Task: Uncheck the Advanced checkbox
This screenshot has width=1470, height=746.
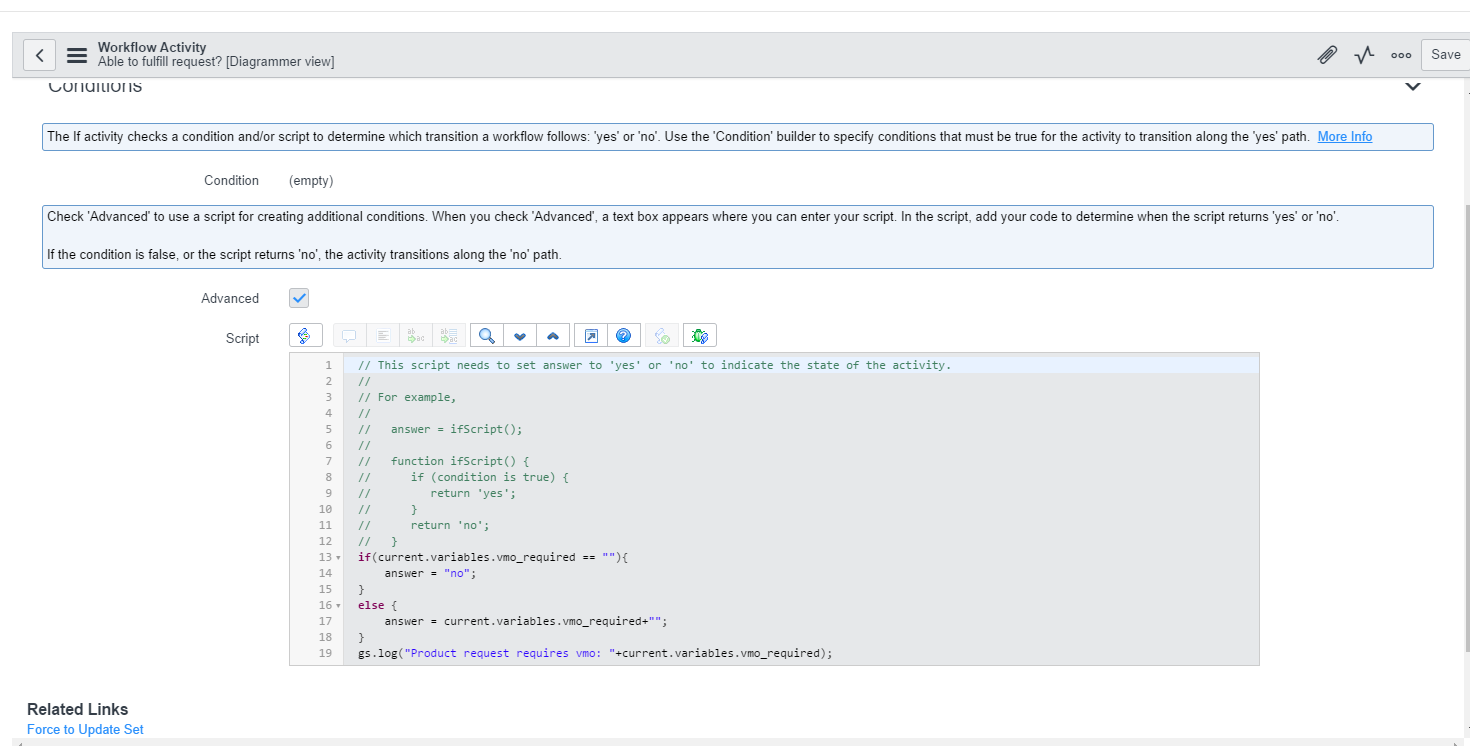Action: point(299,298)
